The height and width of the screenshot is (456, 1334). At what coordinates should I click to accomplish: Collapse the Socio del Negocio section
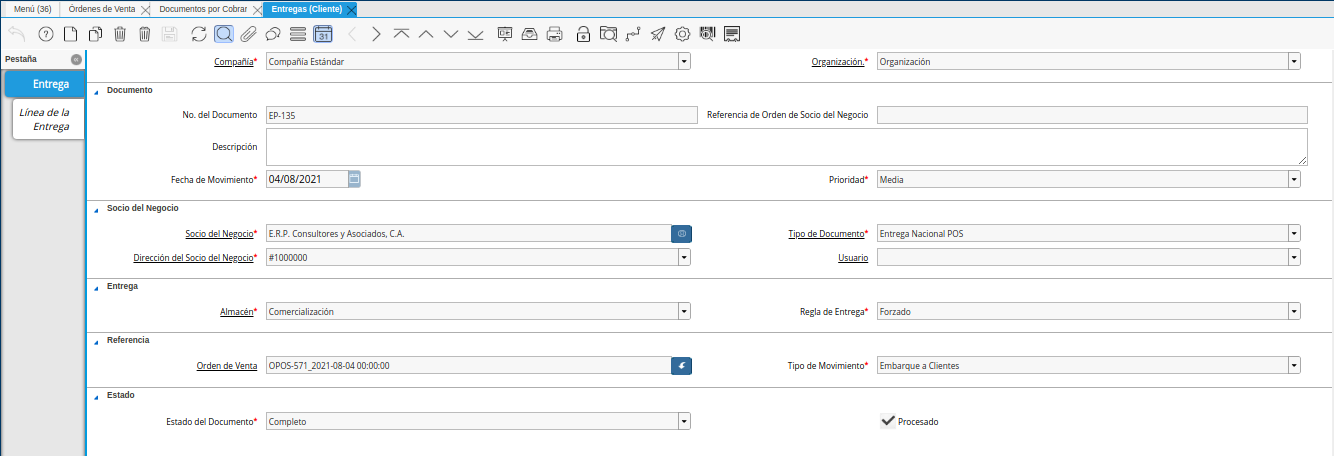[96, 208]
